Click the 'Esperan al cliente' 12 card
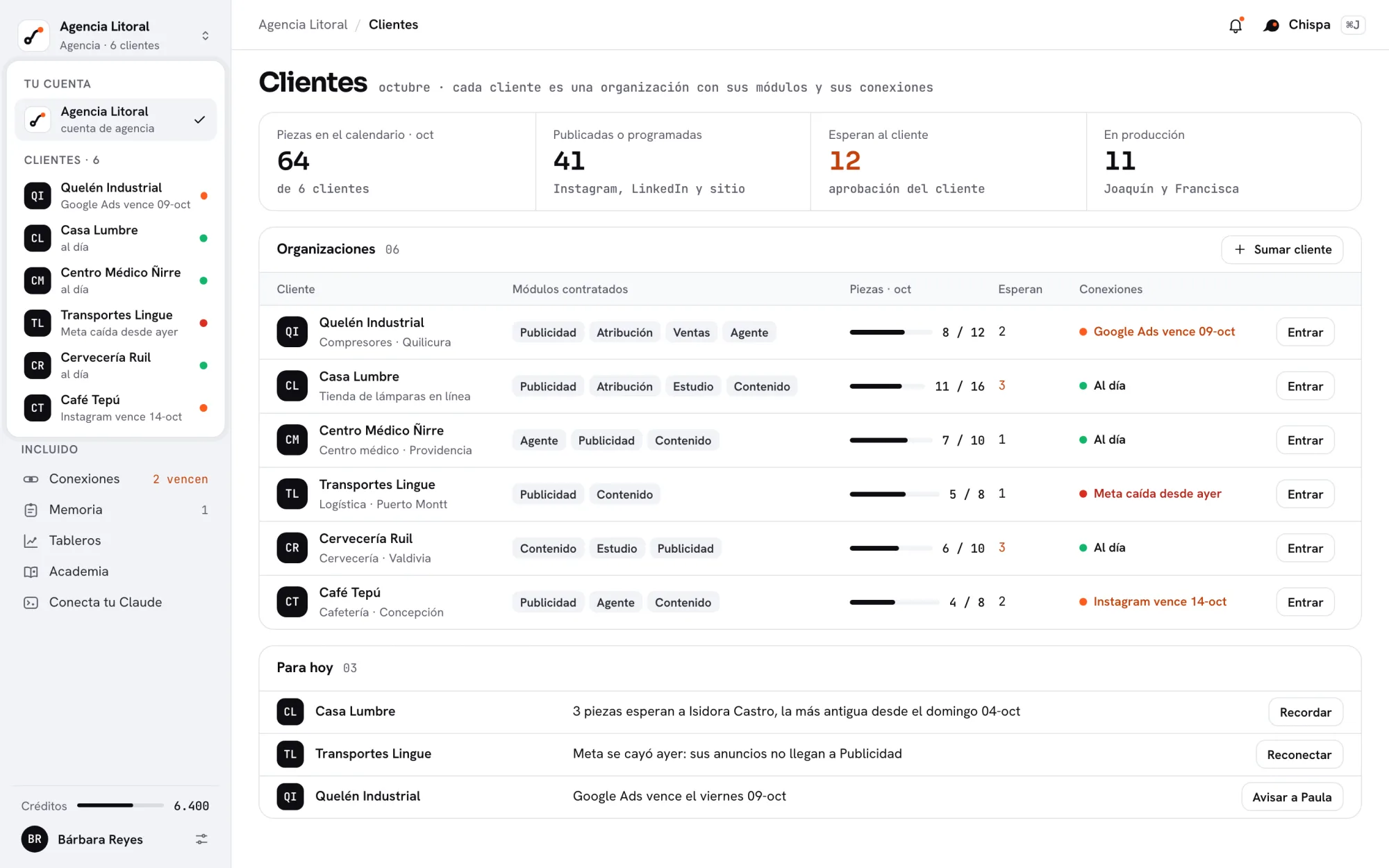The width and height of the screenshot is (1389, 868). (x=948, y=162)
